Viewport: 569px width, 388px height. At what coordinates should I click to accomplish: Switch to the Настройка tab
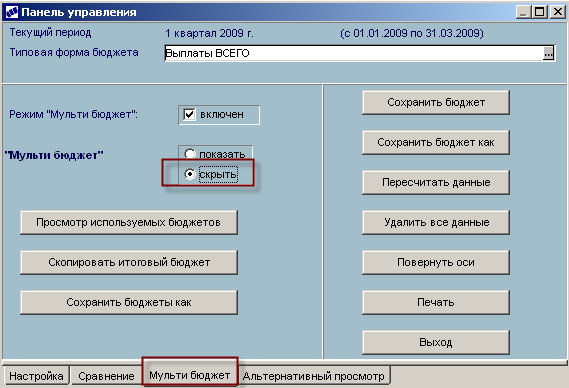(x=36, y=376)
